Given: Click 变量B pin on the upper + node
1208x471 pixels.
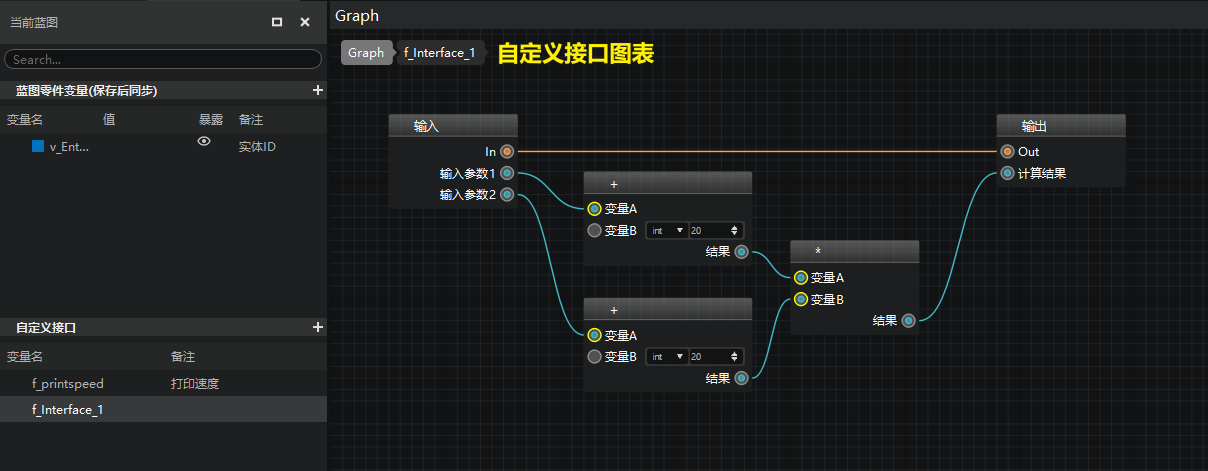Looking at the screenshot, I should (x=595, y=230).
